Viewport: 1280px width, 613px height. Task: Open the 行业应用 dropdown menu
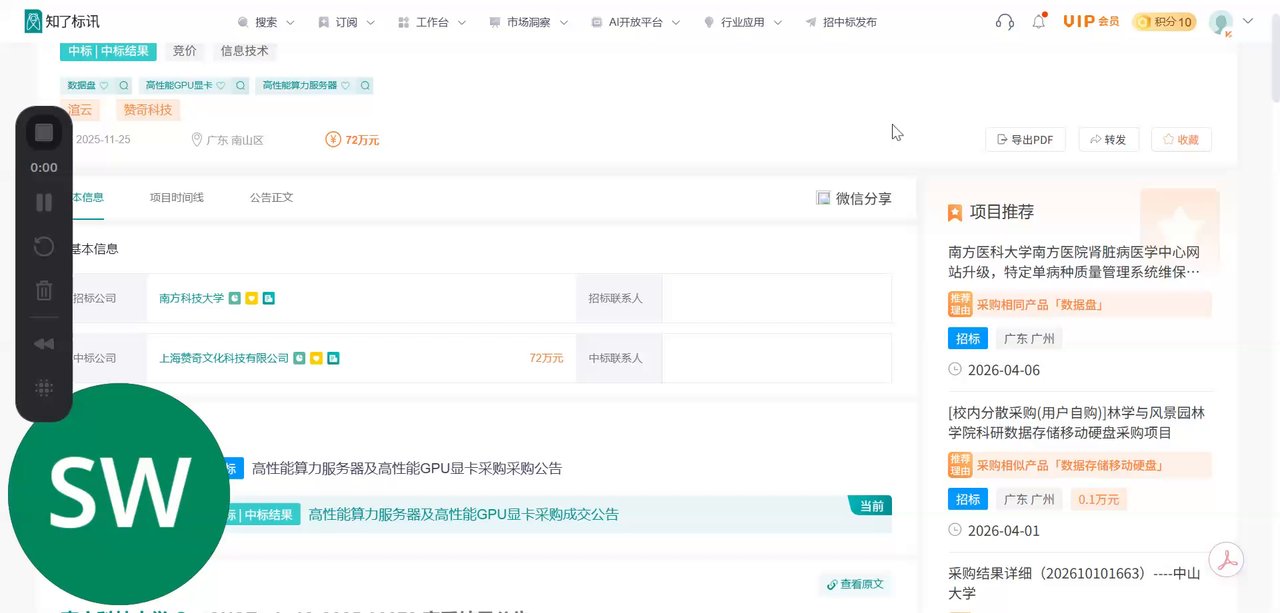[743, 22]
